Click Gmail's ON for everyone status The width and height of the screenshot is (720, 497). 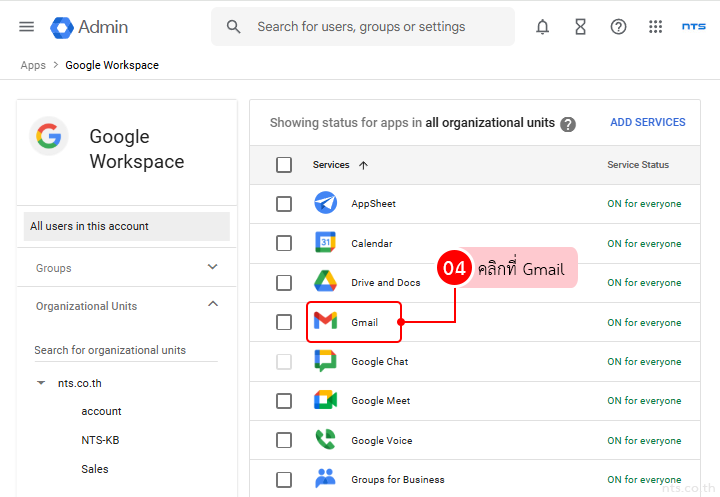pyautogui.click(x=644, y=322)
